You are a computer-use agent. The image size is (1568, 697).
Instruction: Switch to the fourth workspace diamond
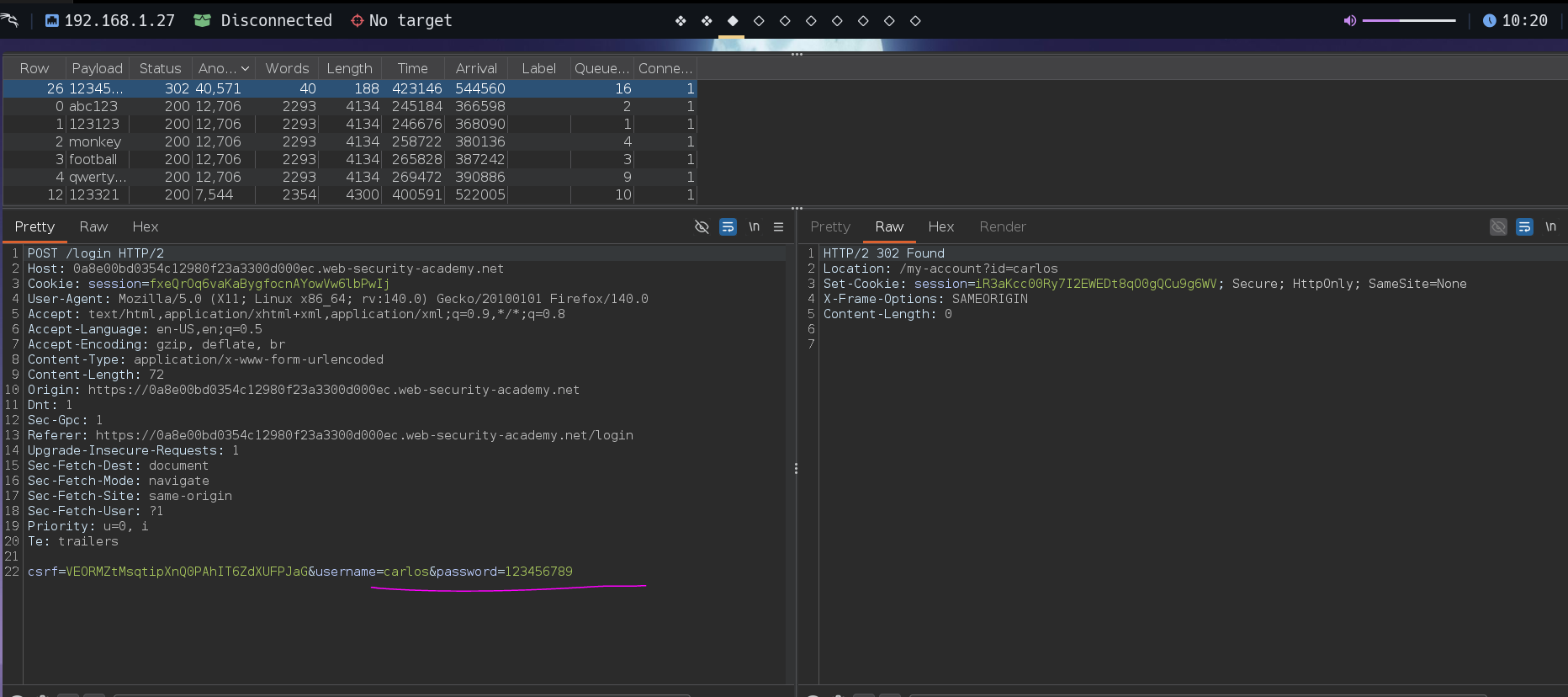pyautogui.click(x=759, y=21)
